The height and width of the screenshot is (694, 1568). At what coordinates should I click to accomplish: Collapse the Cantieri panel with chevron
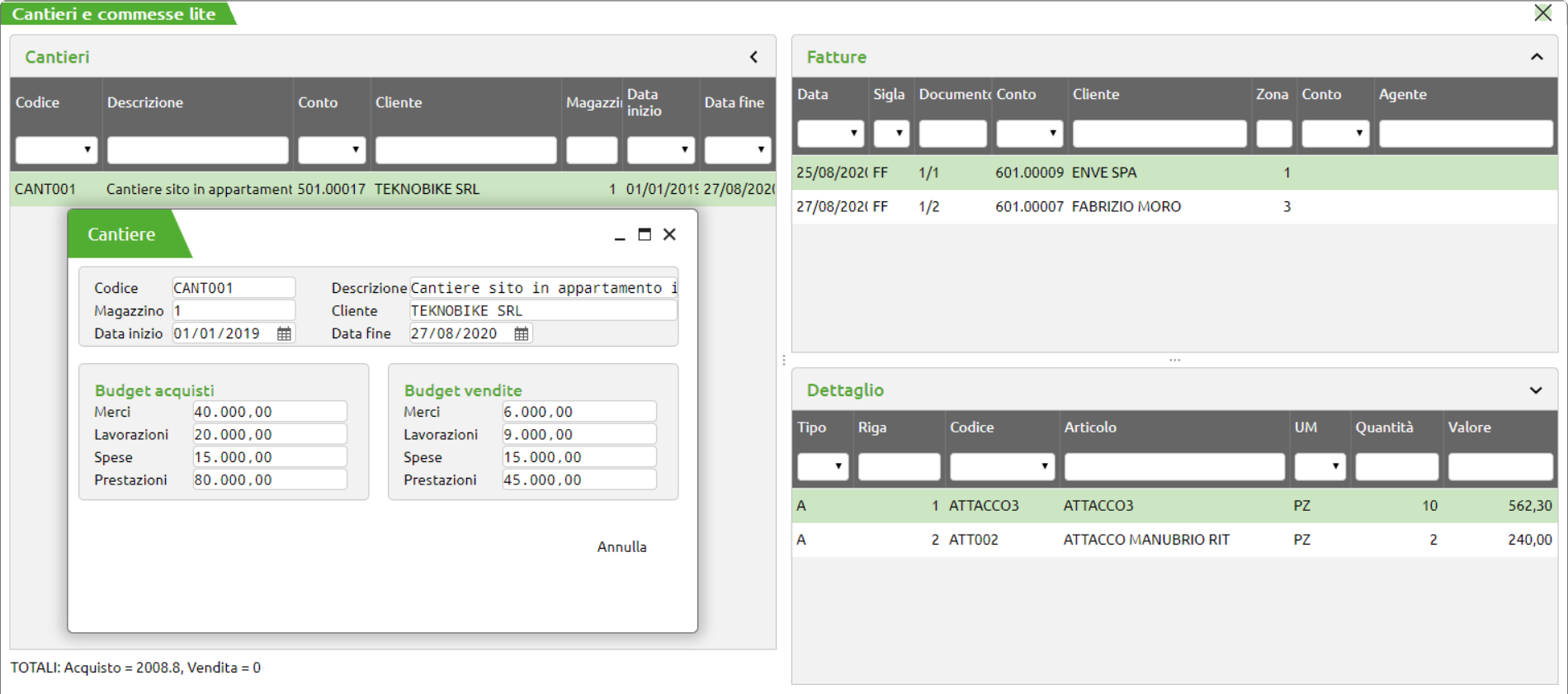coord(753,57)
